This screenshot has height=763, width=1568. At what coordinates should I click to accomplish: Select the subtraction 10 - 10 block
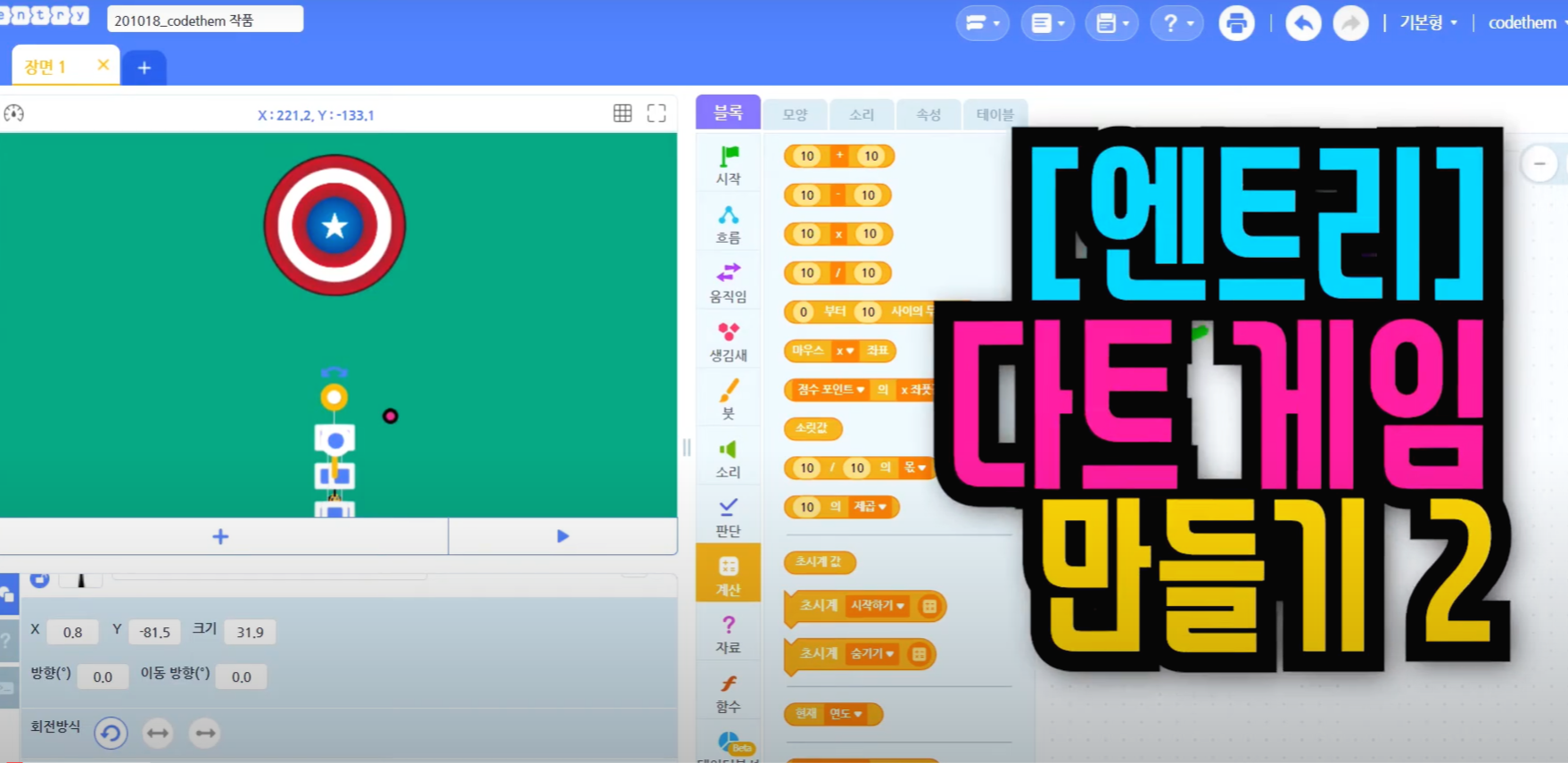click(x=837, y=195)
